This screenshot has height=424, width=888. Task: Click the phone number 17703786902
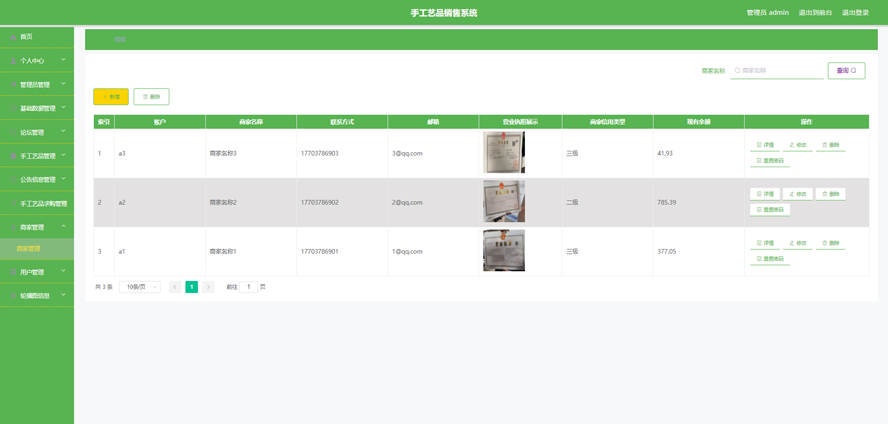[x=319, y=202]
